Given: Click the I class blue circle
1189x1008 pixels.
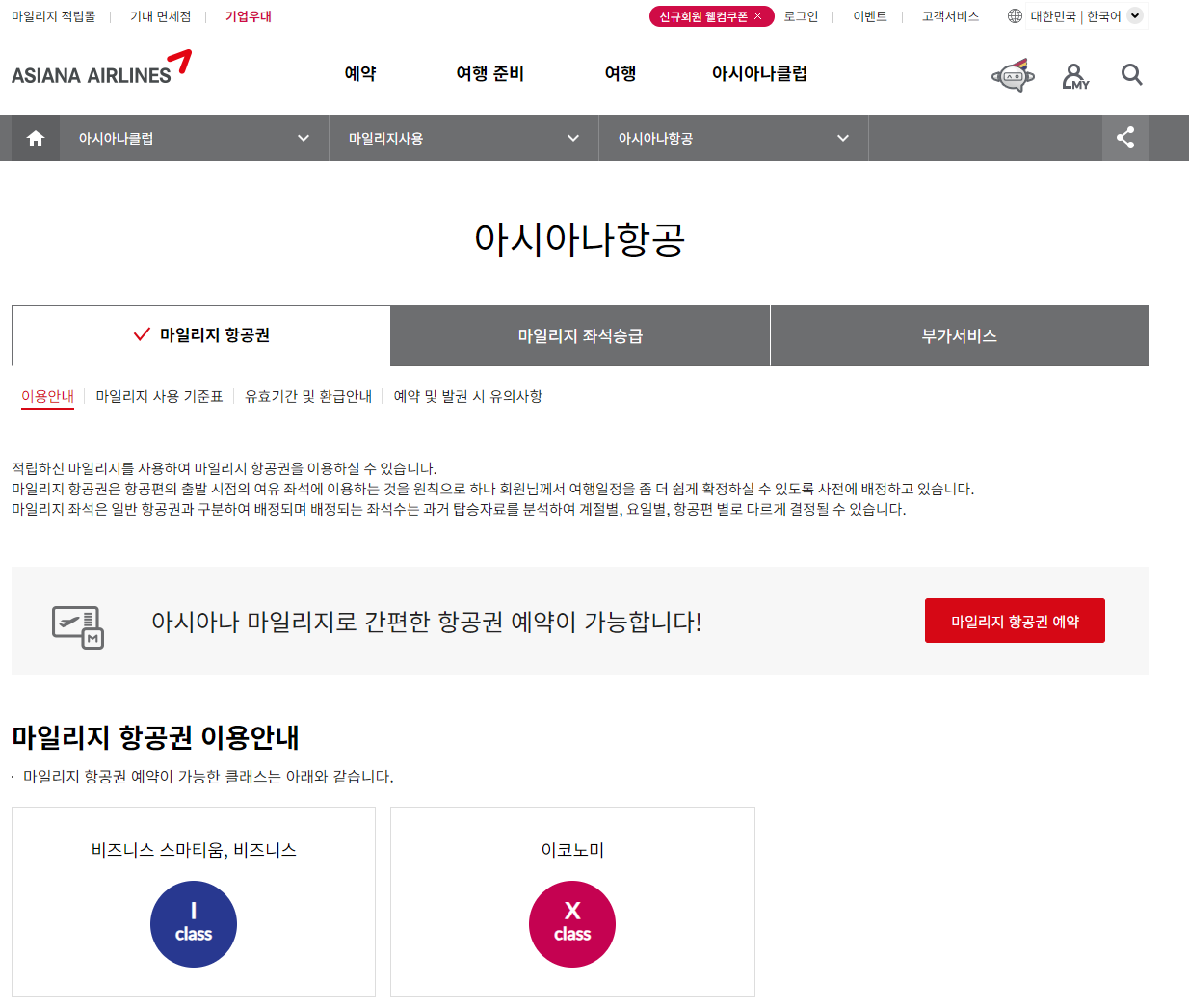Looking at the screenshot, I should pos(194,924).
